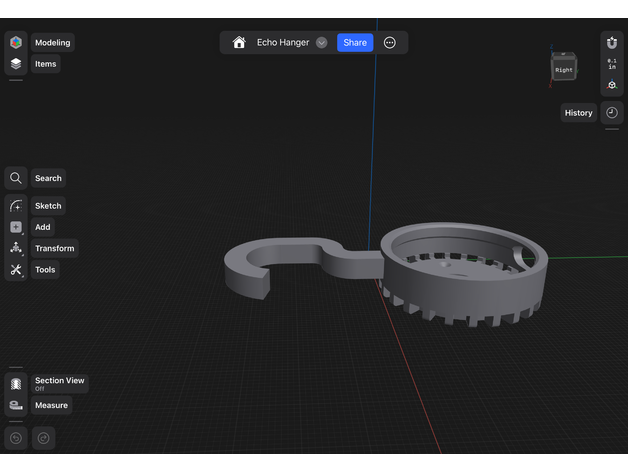Toggle the History clock icon
Image resolution: width=628 pixels, height=472 pixels.
(612, 113)
